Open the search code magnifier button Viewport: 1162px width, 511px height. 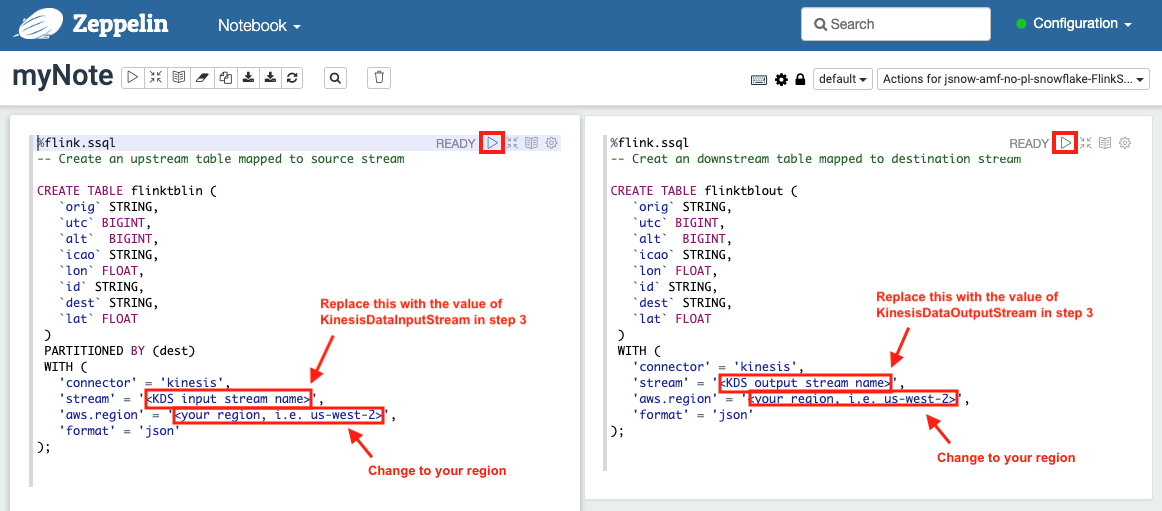(336, 78)
